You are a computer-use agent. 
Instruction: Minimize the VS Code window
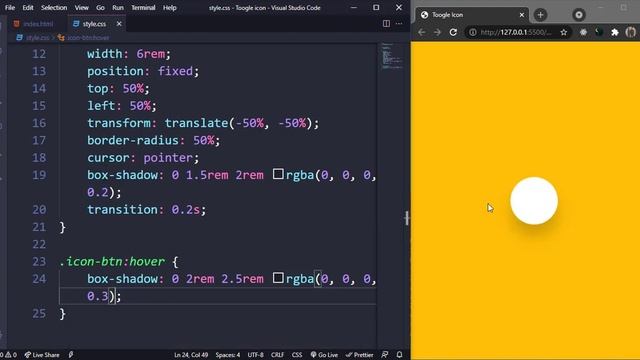coord(353,7)
